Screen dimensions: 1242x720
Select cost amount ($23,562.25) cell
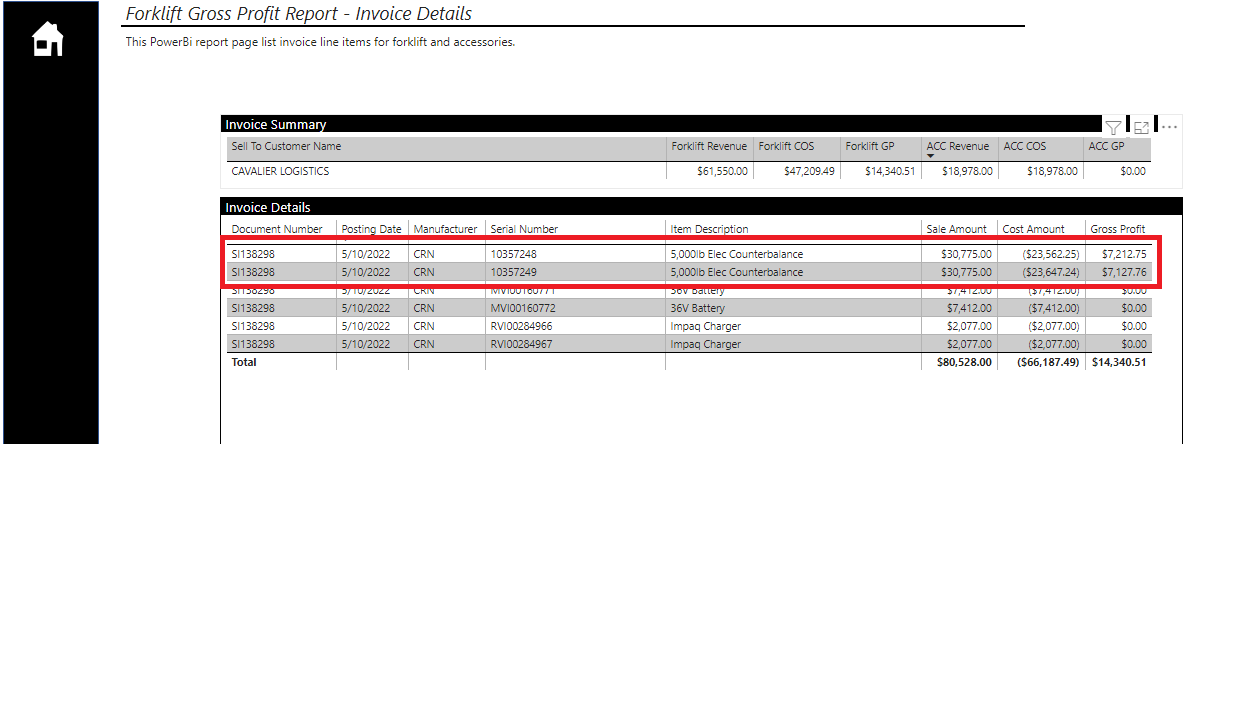click(1051, 254)
